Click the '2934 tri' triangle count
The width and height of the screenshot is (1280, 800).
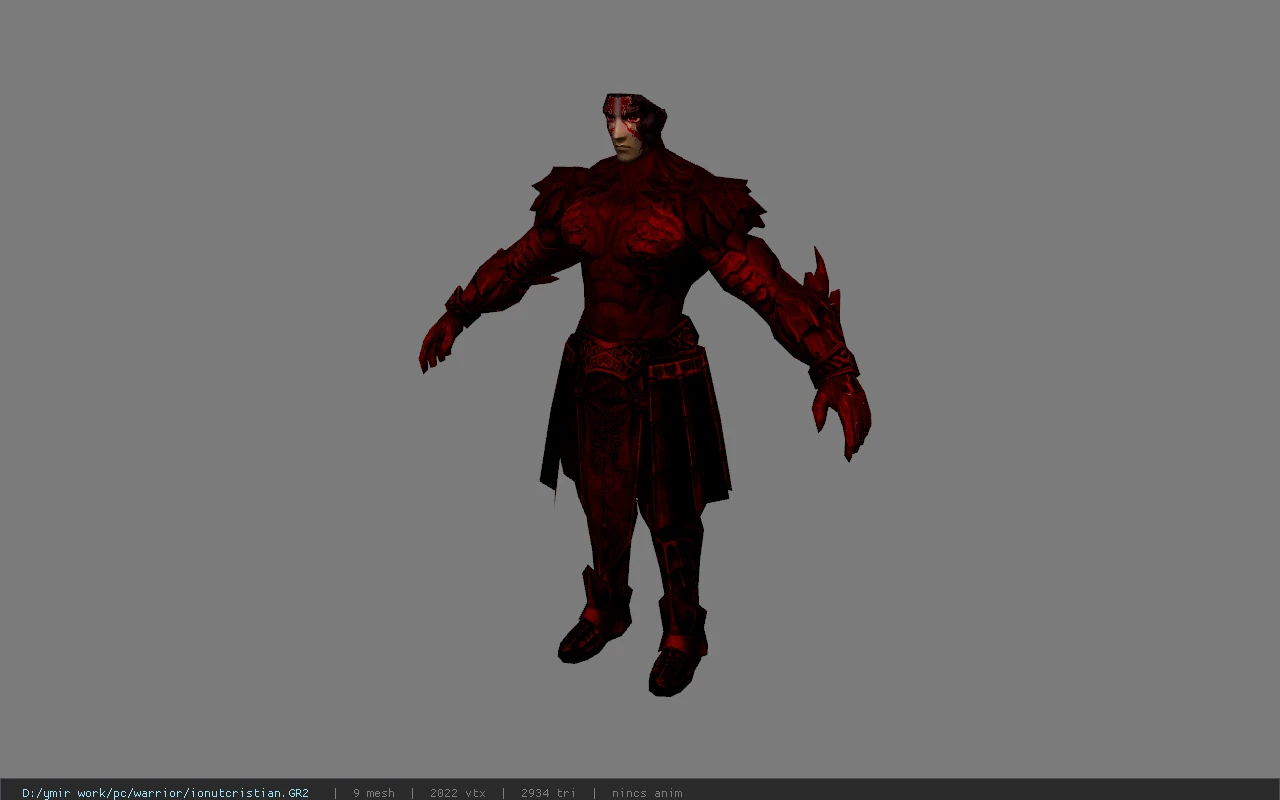(548, 793)
